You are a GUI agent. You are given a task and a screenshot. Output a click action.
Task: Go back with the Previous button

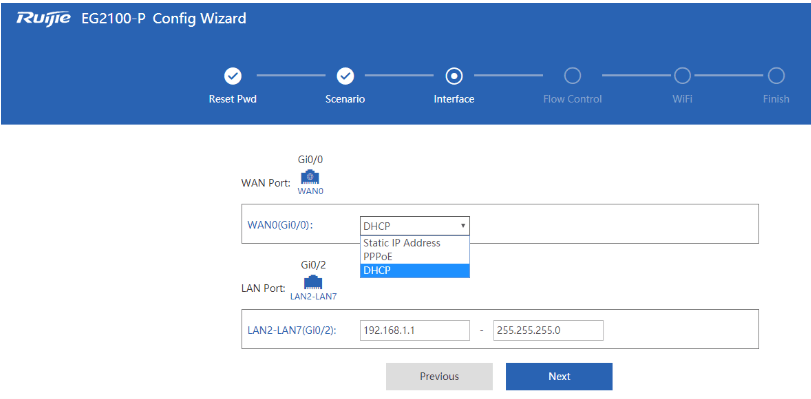439,376
